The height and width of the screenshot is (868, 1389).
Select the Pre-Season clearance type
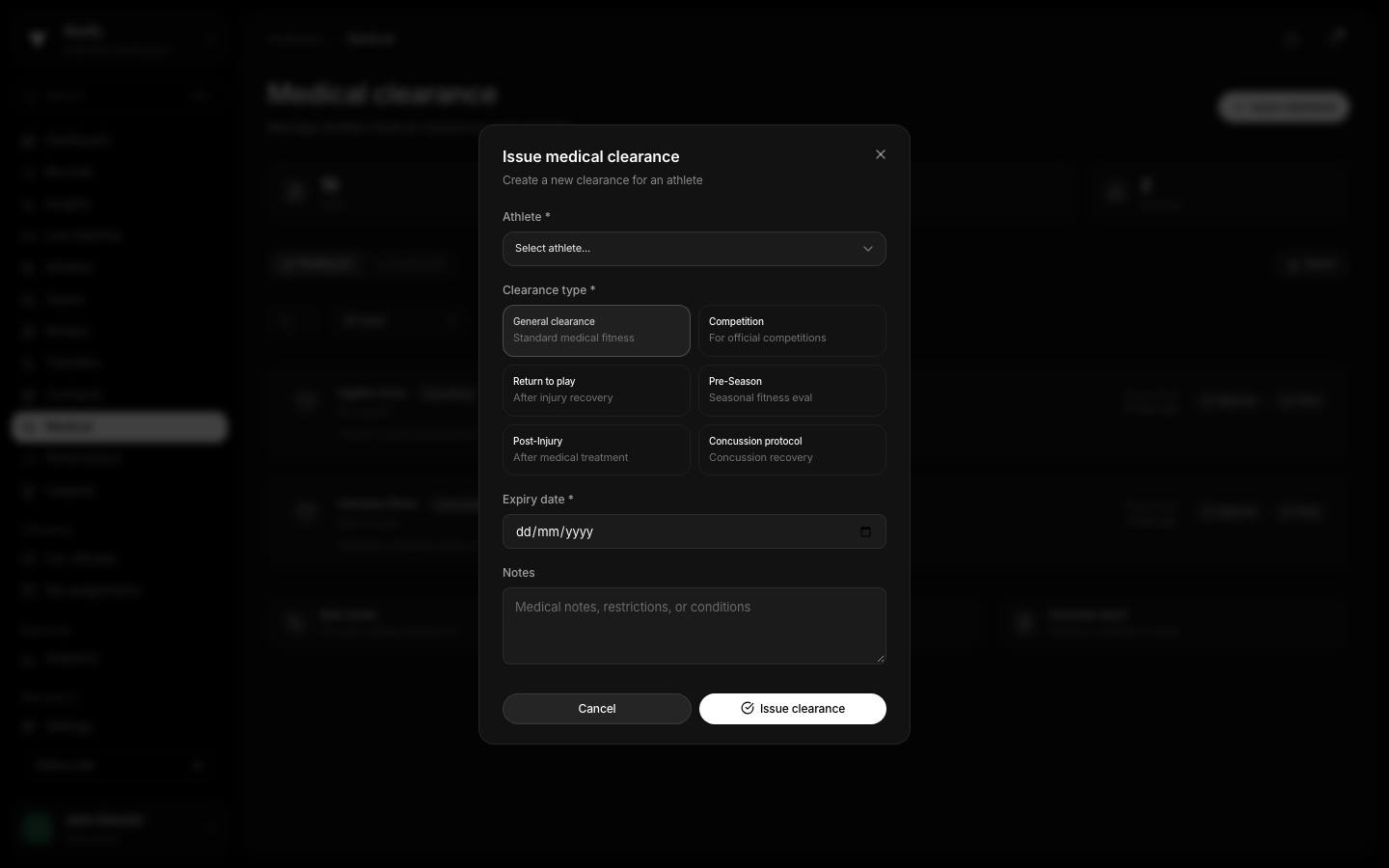click(792, 391)
